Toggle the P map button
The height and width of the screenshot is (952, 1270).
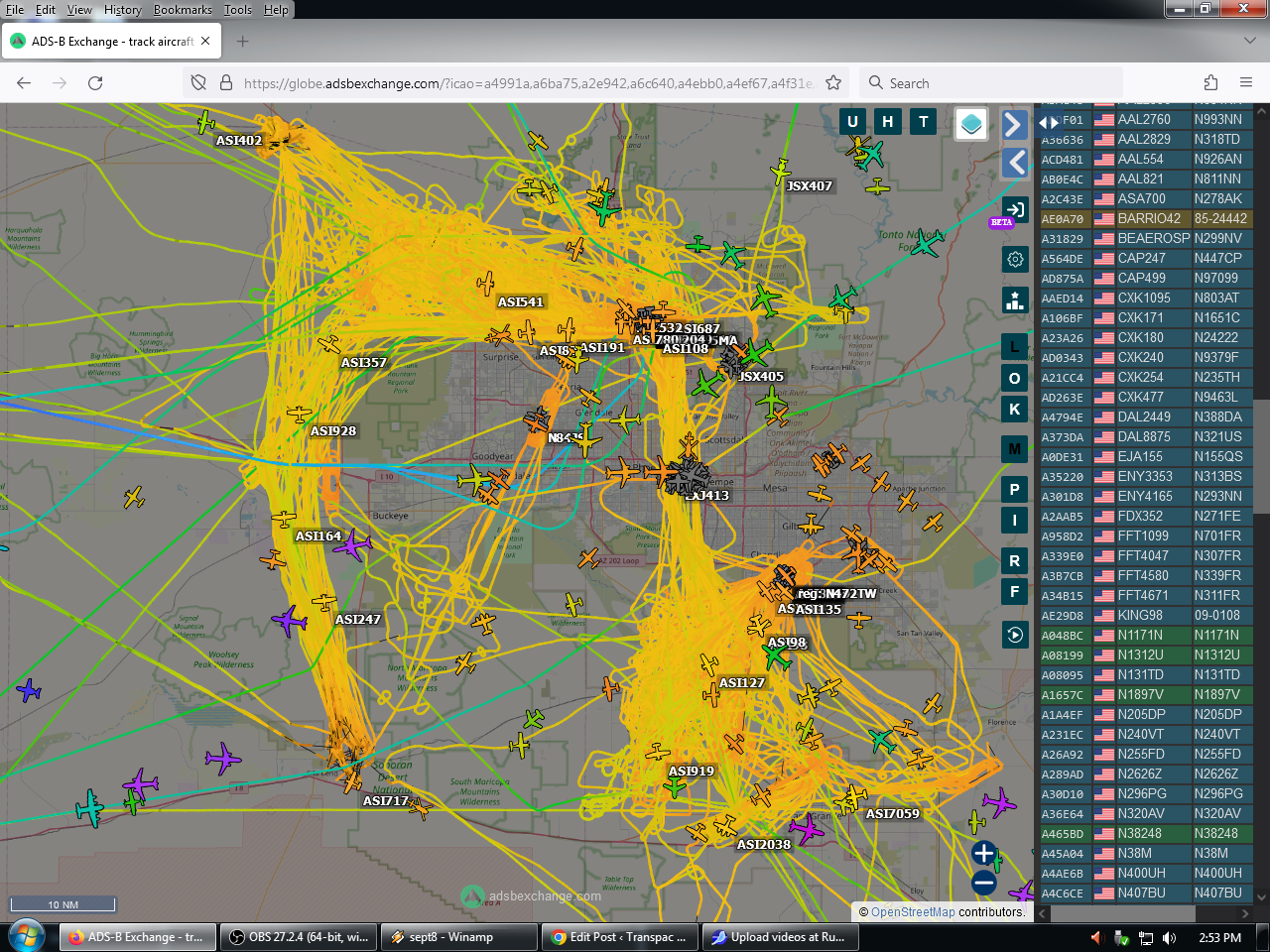point(1014,489)
